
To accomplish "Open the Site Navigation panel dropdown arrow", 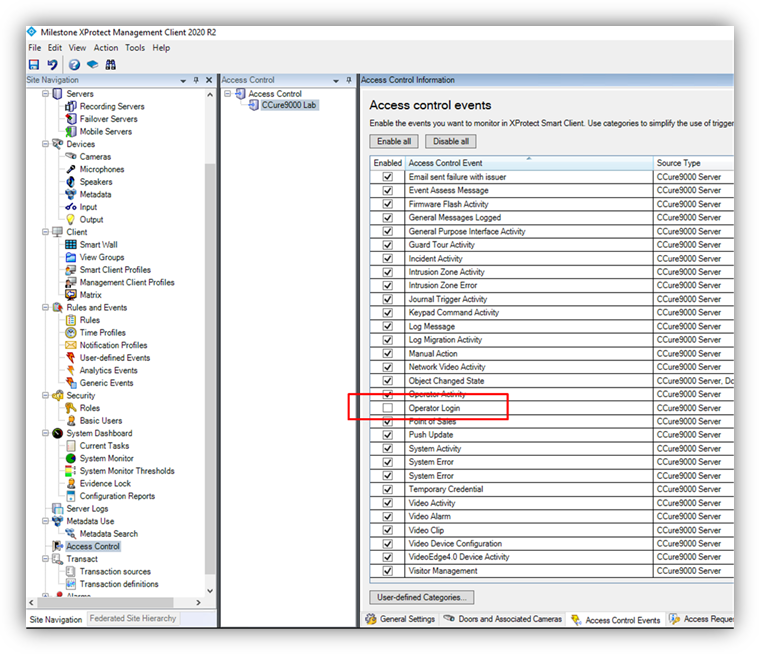I will coord(183,80).
